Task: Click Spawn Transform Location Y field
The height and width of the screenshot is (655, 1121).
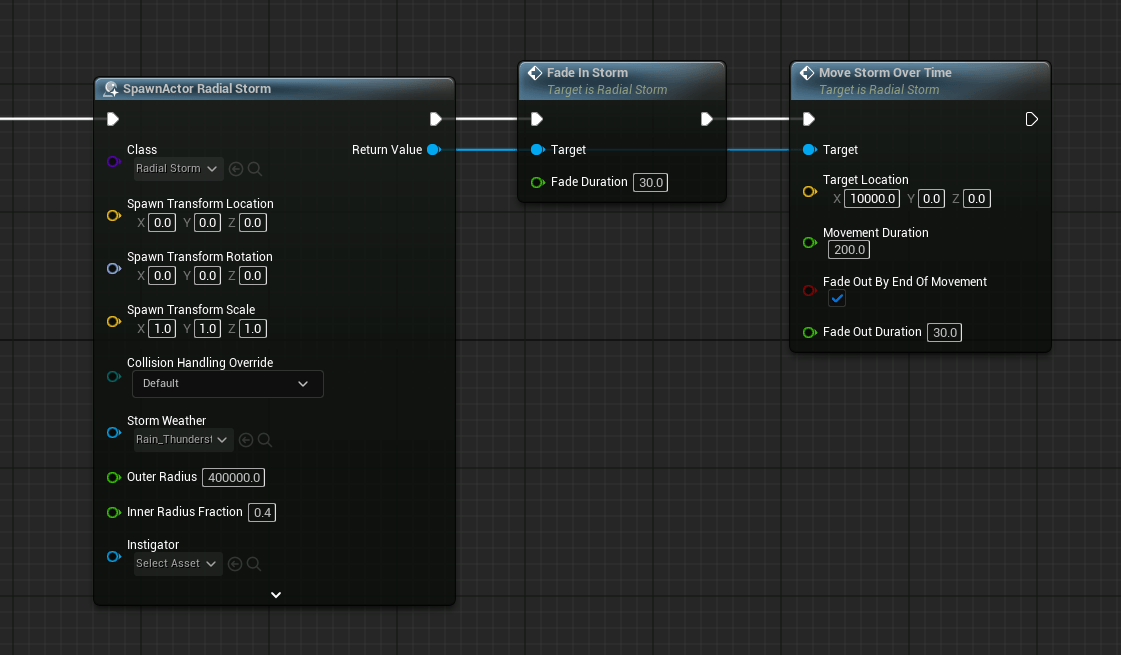Action: 207,222
